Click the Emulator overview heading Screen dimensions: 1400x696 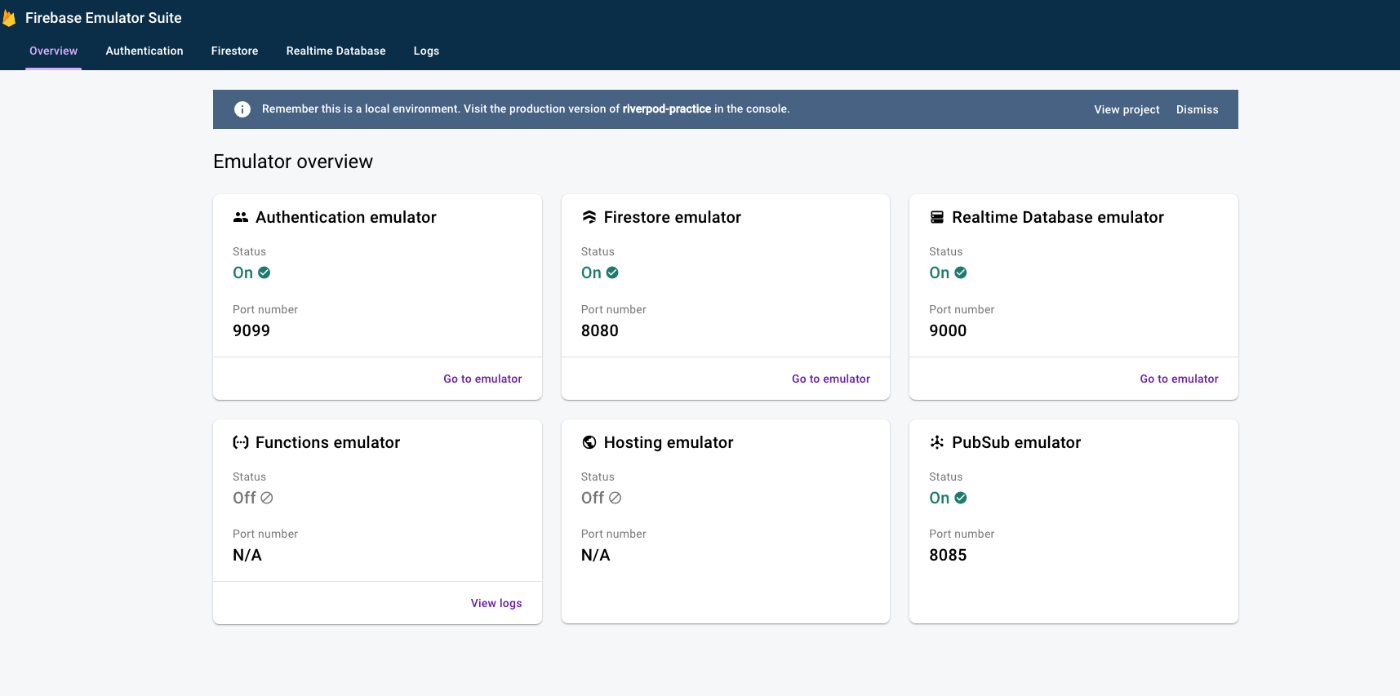coord(293,162)
